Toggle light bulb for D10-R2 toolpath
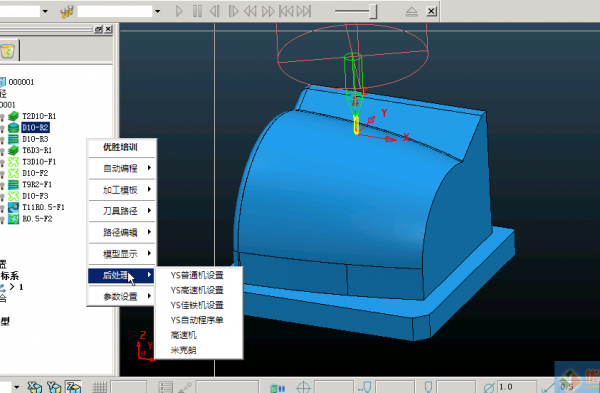The image size is (600, 393). tap(2, 128)
